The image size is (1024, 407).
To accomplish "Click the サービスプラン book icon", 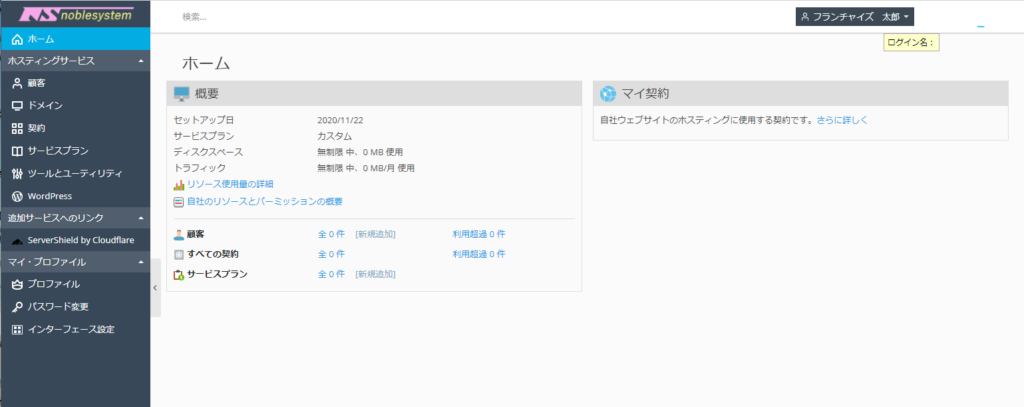I will [x=16, y=151].
